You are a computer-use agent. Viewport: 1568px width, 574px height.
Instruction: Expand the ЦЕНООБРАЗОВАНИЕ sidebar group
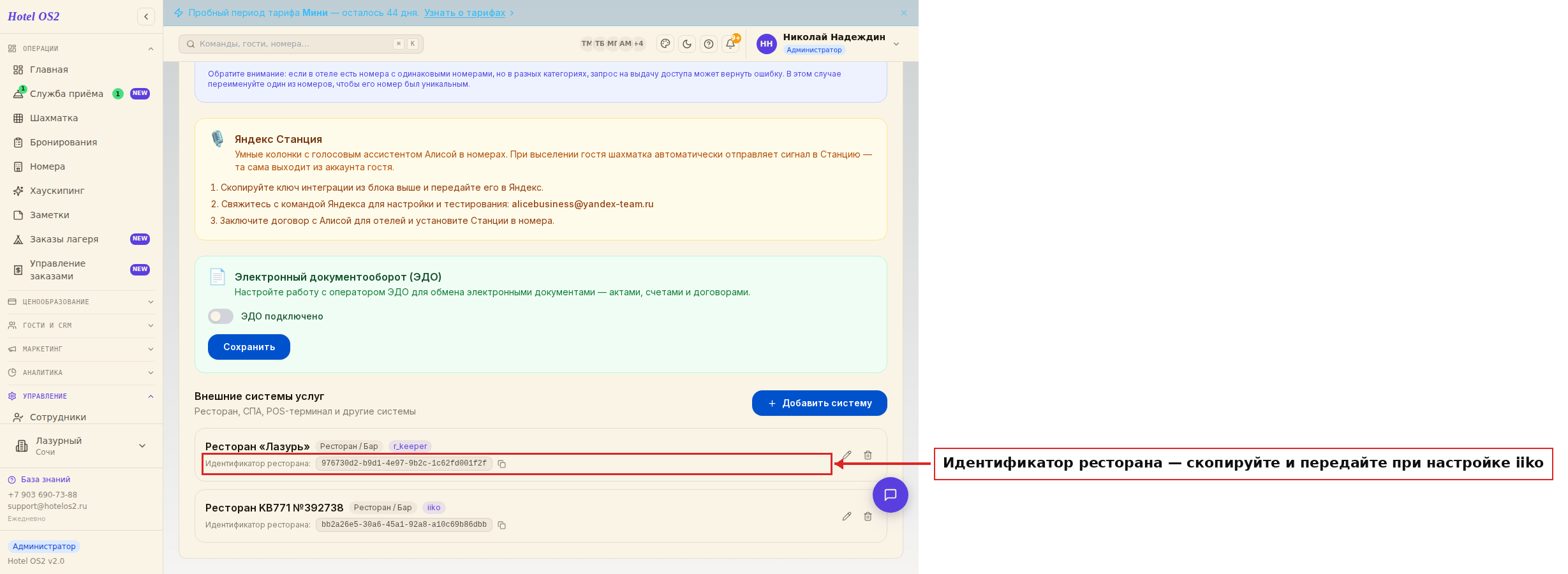[81, 302]
